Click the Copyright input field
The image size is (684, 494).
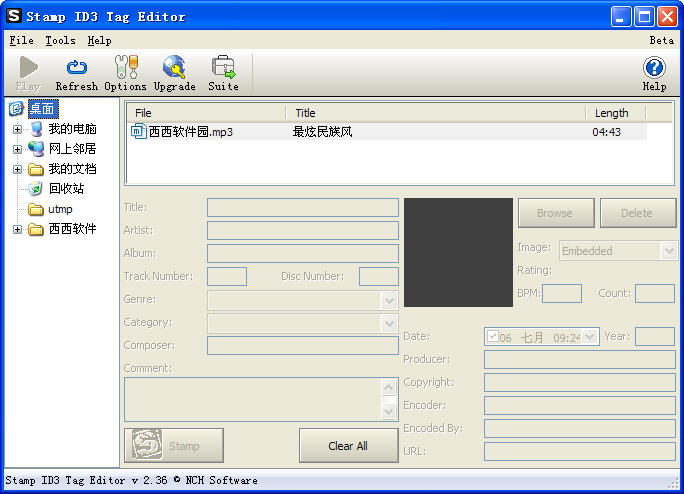(x=580, y=383)
